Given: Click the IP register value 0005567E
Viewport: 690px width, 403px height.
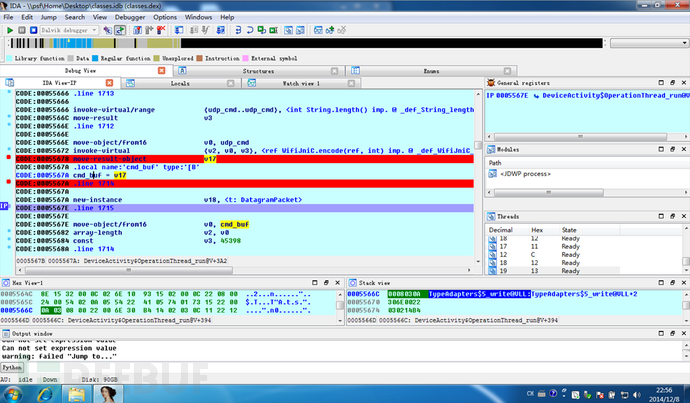Looking at the screenshot, I should 512,95.
